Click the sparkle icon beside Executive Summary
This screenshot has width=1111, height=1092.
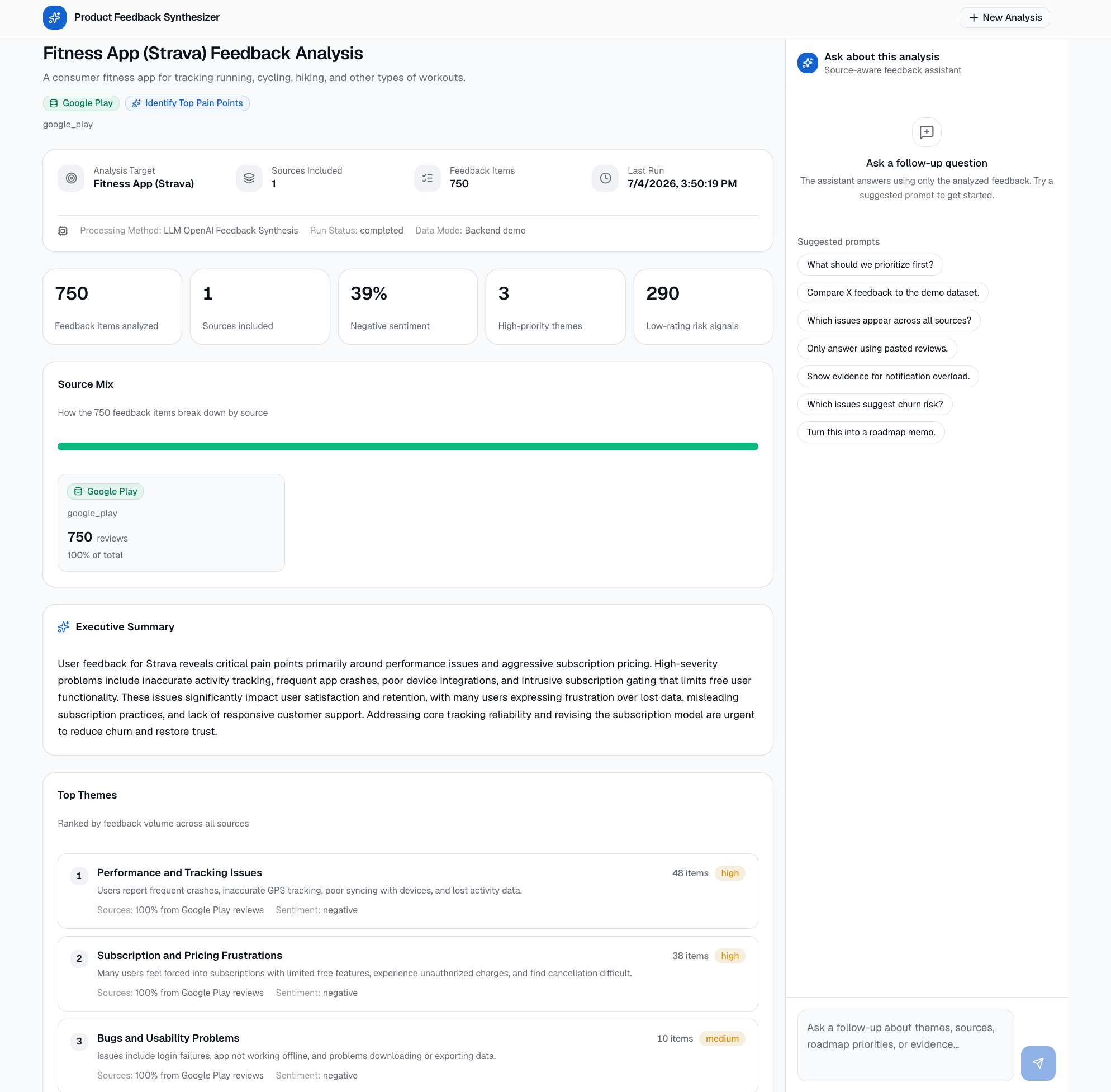tap(64, 627)
